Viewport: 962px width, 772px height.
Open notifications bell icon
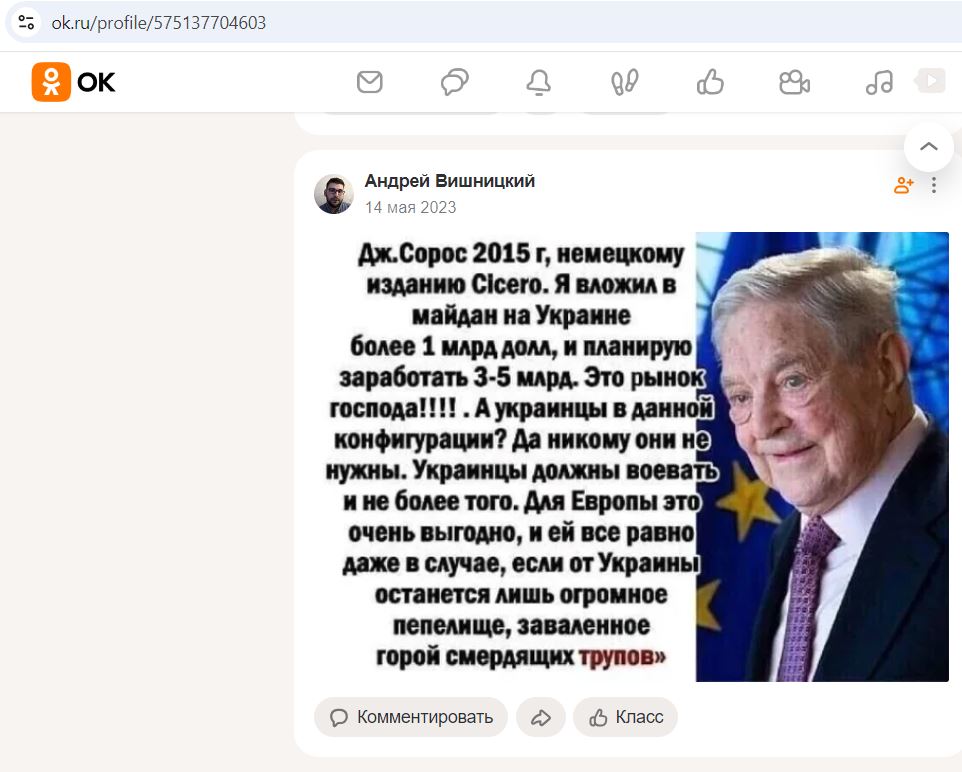pyautogui.click(x=539, y=82)
